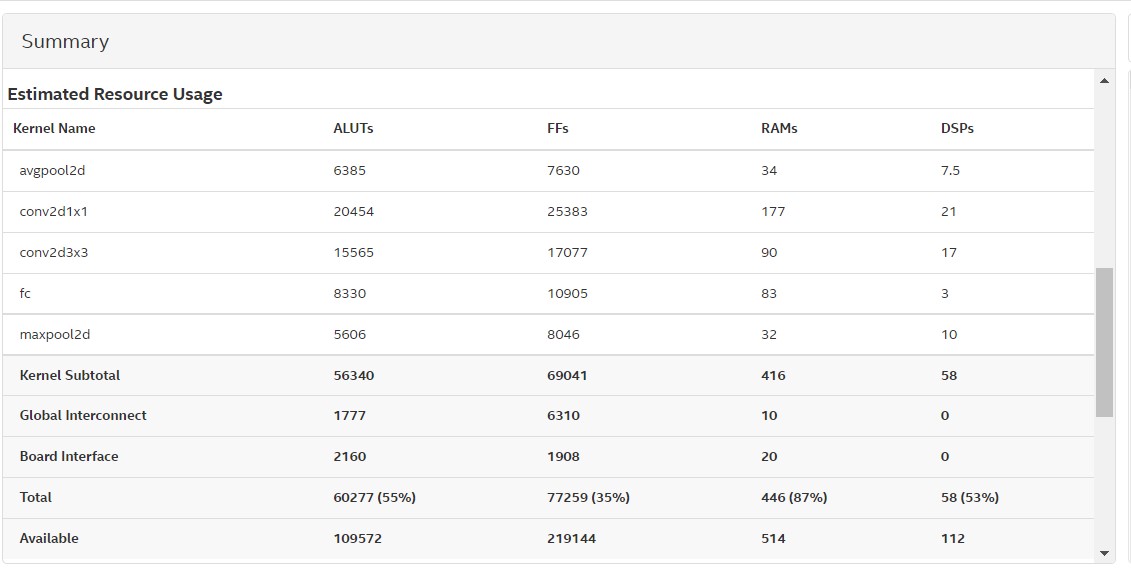Image resolution: width=1131 pixels, height=573 pixels.
Task: Click the Summary panel header
Action: click(65, 42)
